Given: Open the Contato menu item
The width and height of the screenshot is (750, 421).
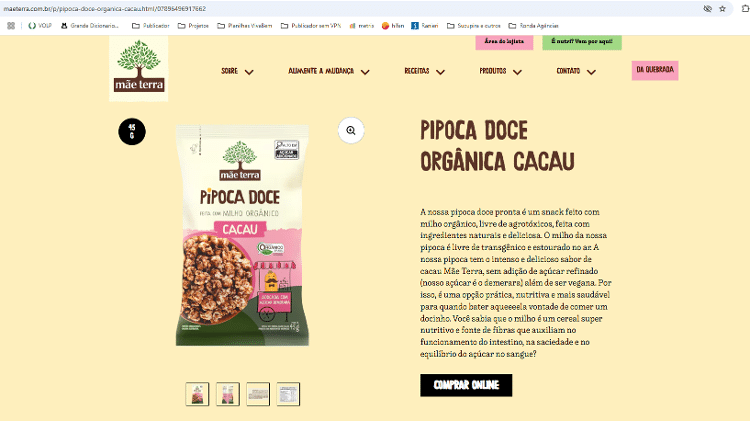Looking at the screenshot, I should [568, 71].
